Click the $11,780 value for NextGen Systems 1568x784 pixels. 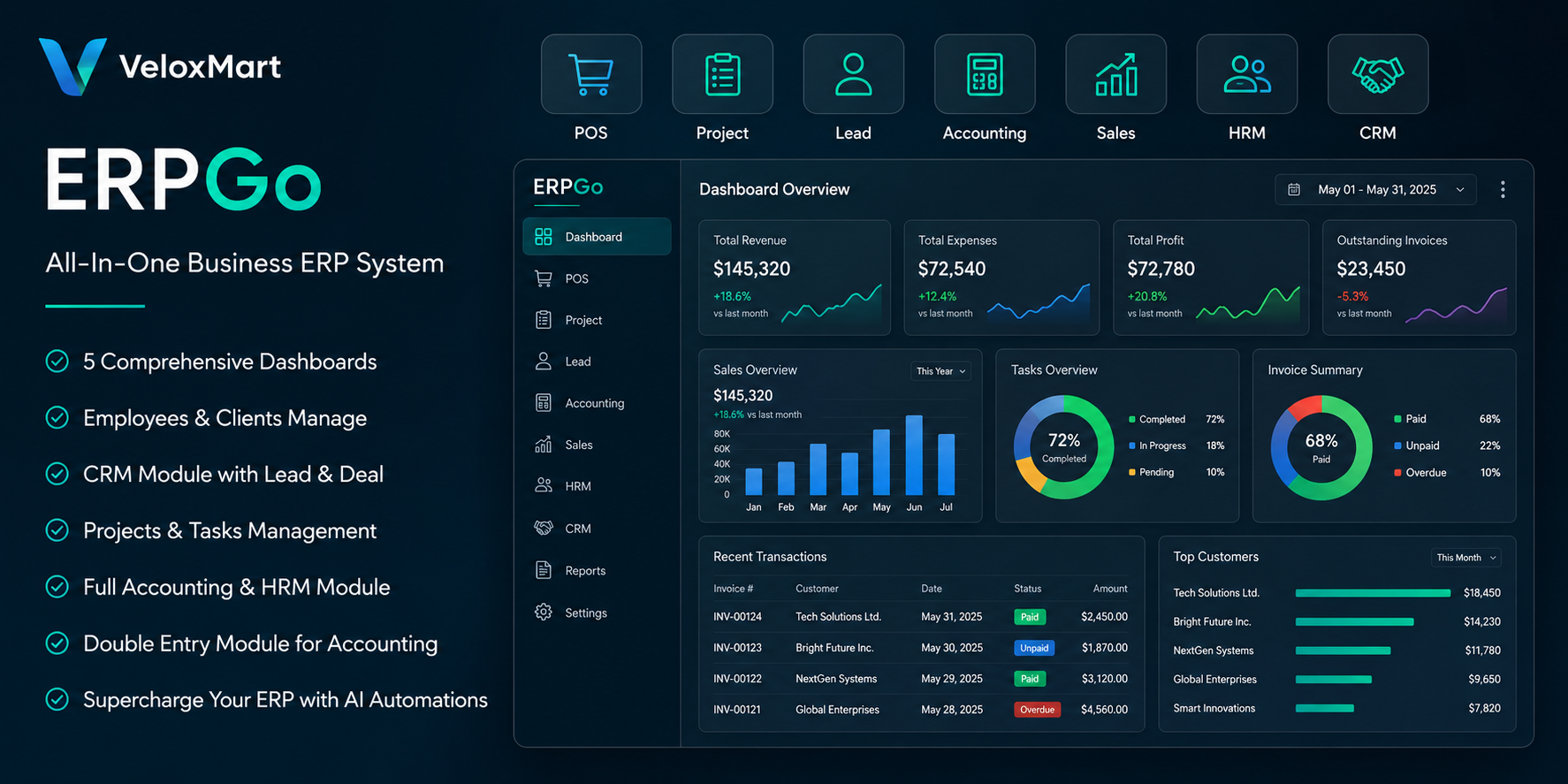(1482, 651)
